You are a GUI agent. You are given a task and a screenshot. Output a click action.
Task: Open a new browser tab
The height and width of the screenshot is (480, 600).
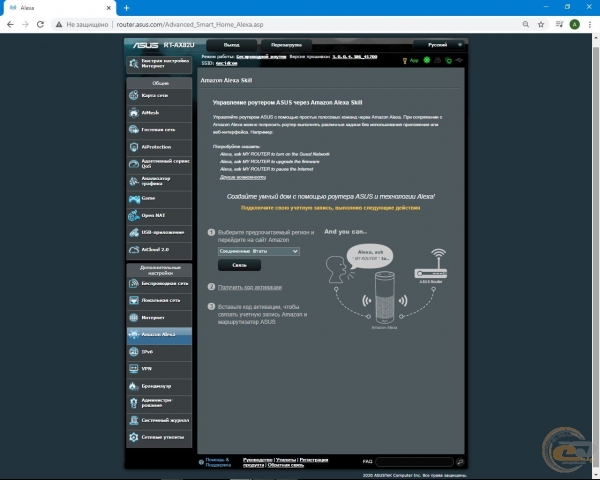[x=127, y=8]
